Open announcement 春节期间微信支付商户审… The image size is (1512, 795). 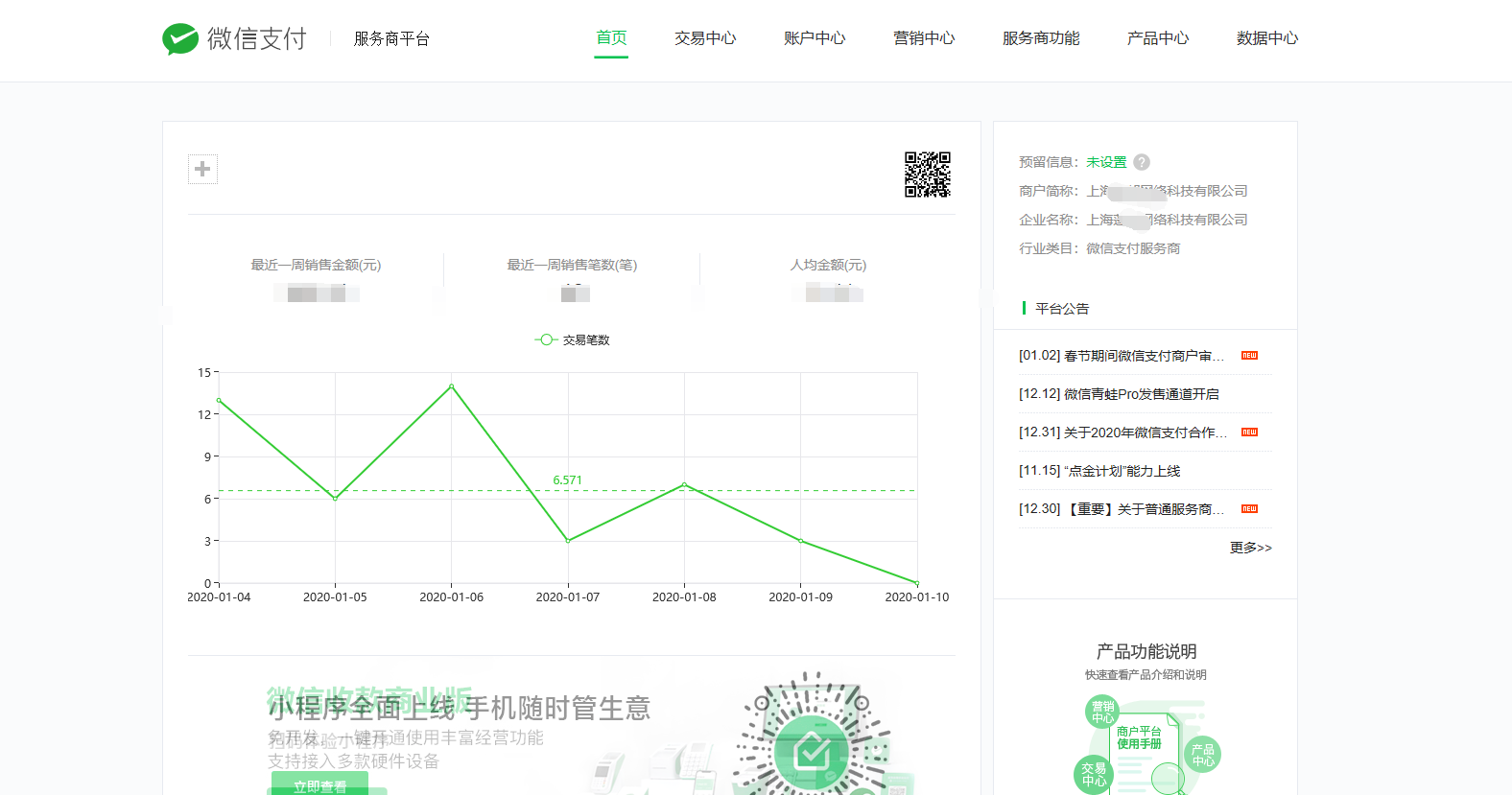(x=1122, y=356)
